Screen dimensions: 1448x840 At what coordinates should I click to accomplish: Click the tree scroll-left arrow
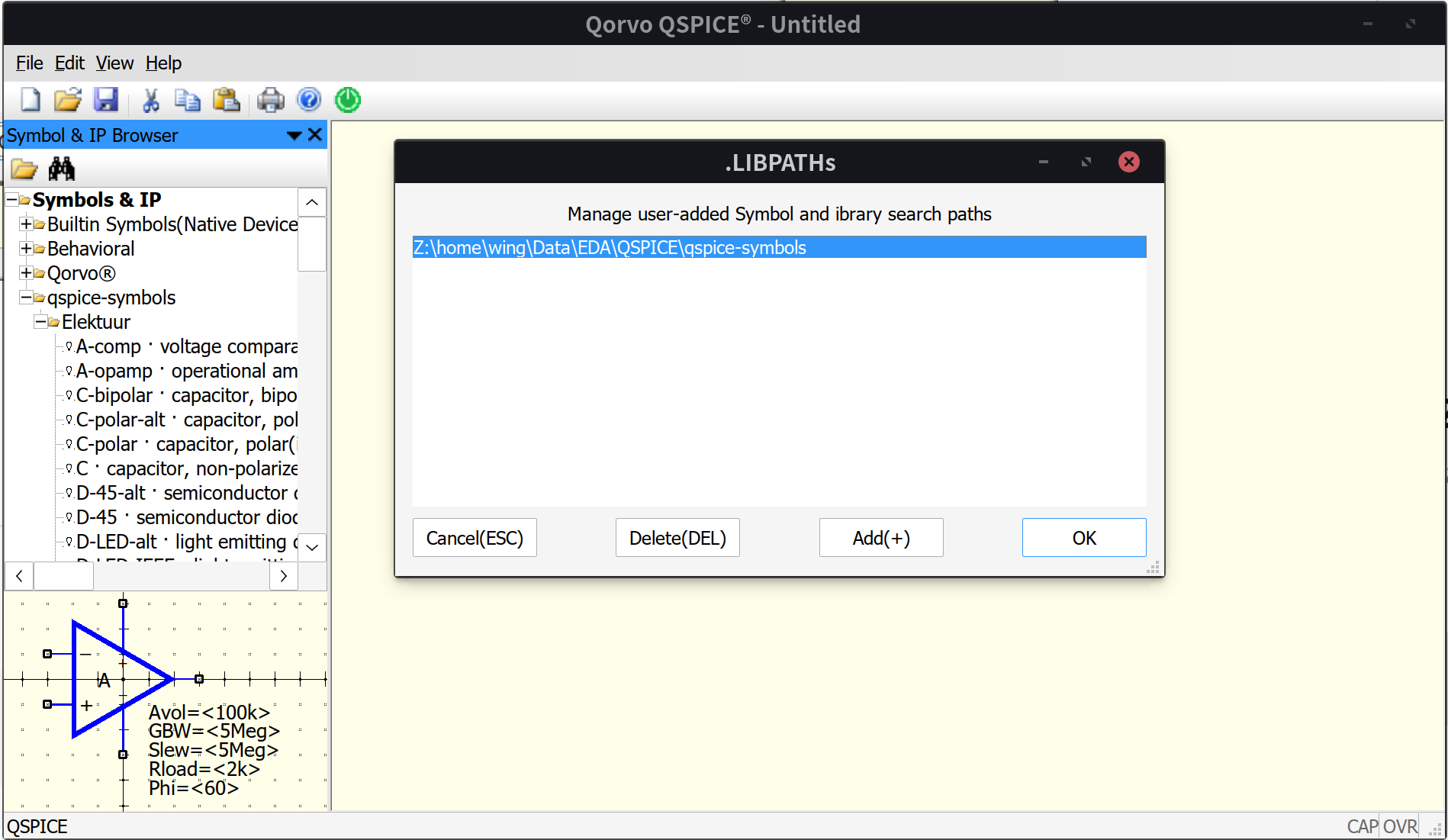tap(19, 576)
